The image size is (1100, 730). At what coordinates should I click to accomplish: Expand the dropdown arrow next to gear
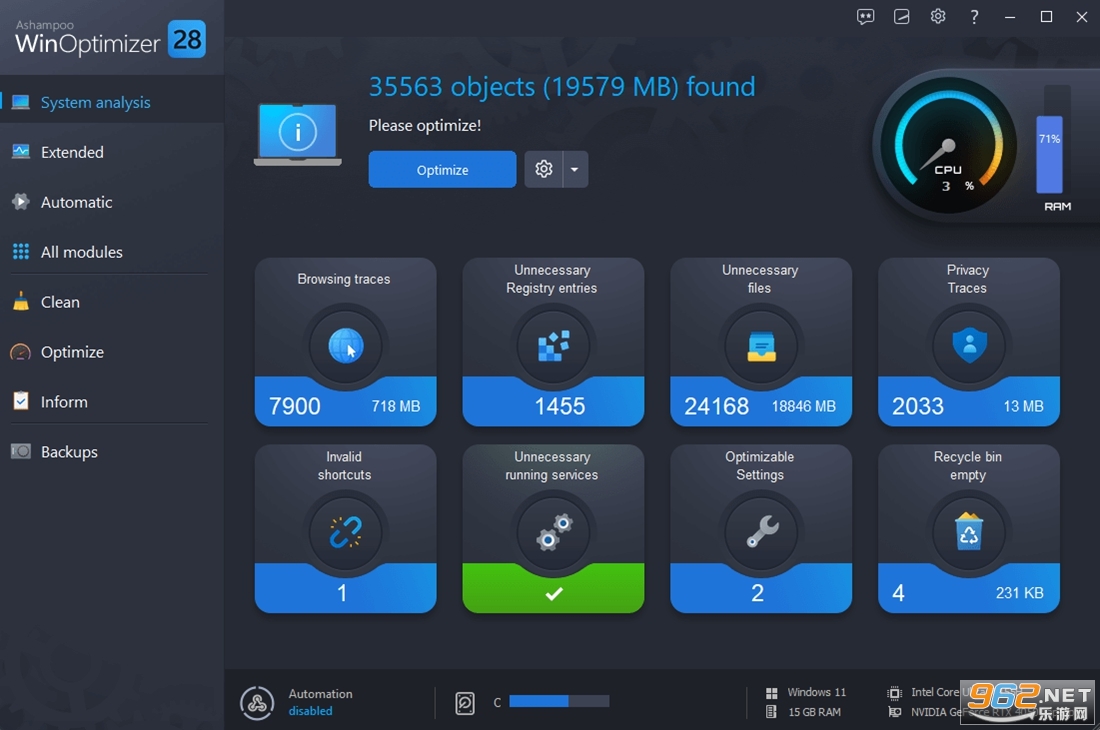coord(575,169)
